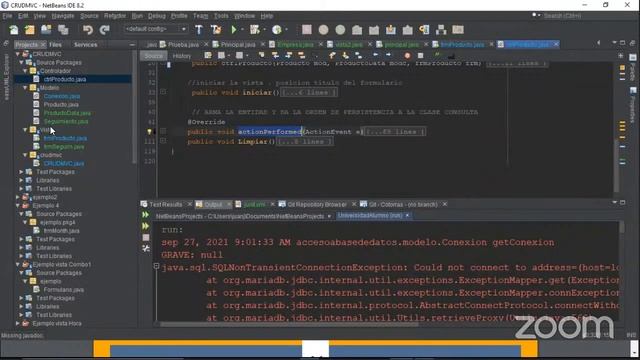
Task: Click the Debug Project toolbar icon
Action: point(255,30)
